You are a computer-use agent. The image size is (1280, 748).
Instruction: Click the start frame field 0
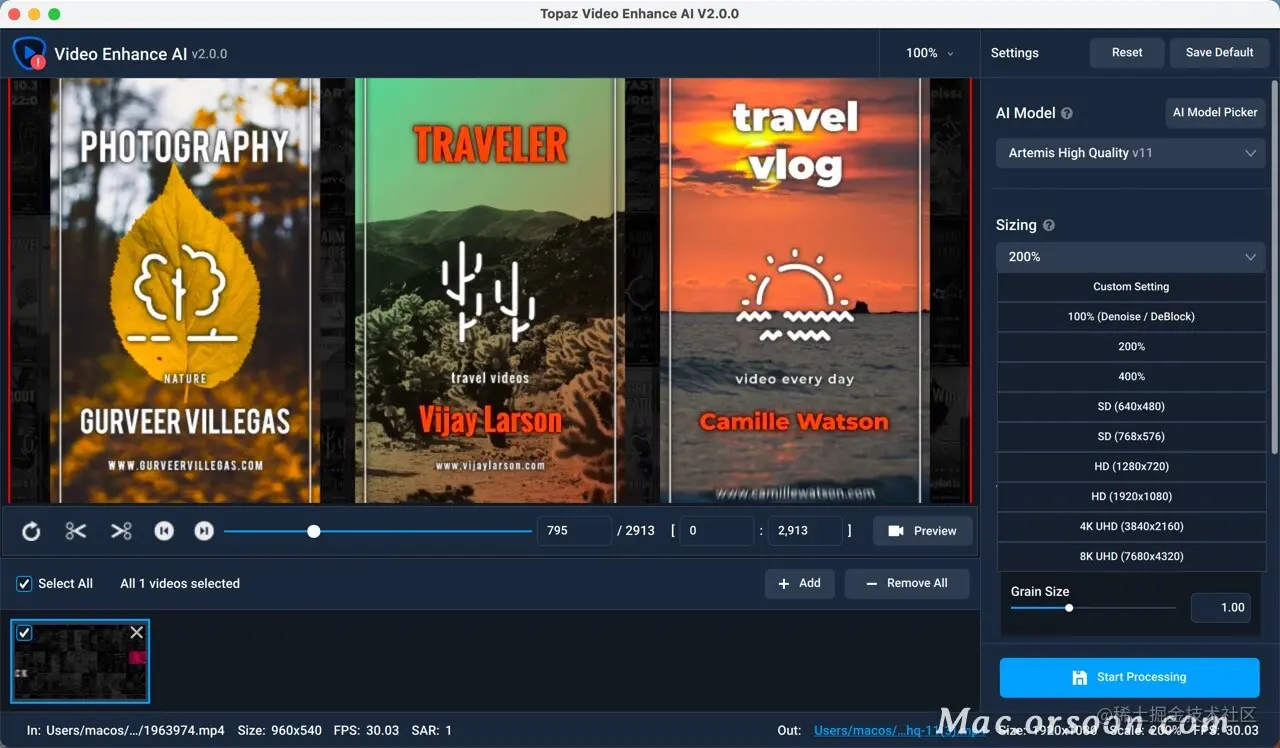click(716, 531)
